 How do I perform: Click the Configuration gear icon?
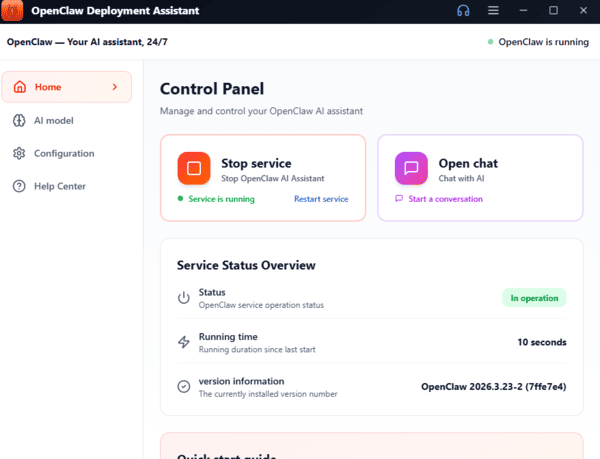coord(20,154)
